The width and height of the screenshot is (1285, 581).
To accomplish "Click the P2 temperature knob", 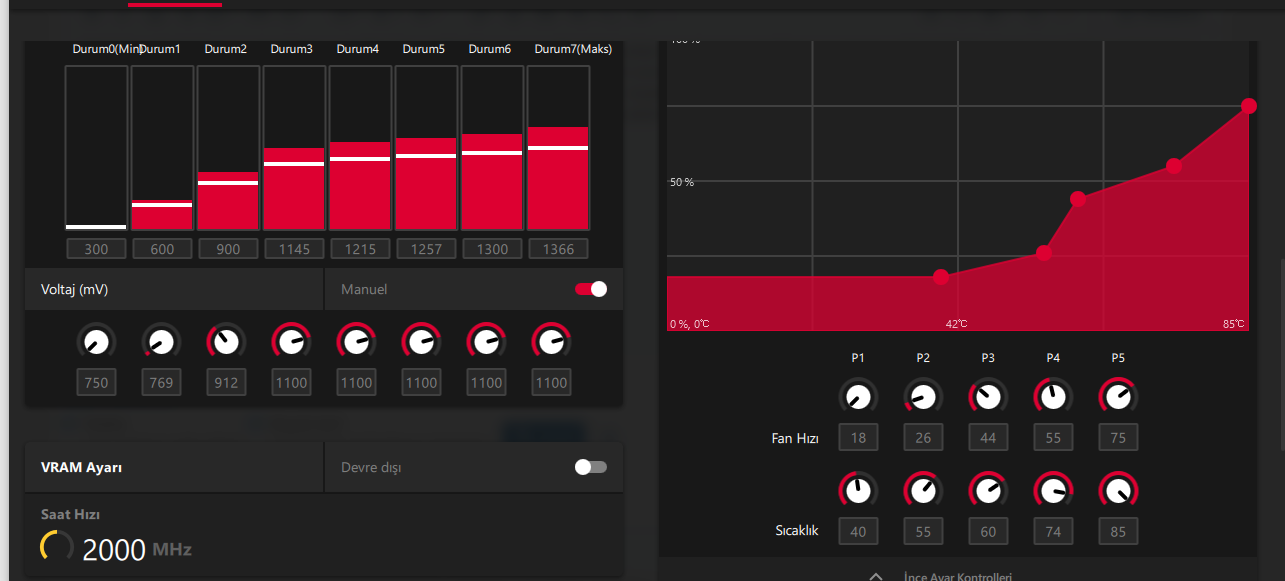I will (923, 491).
